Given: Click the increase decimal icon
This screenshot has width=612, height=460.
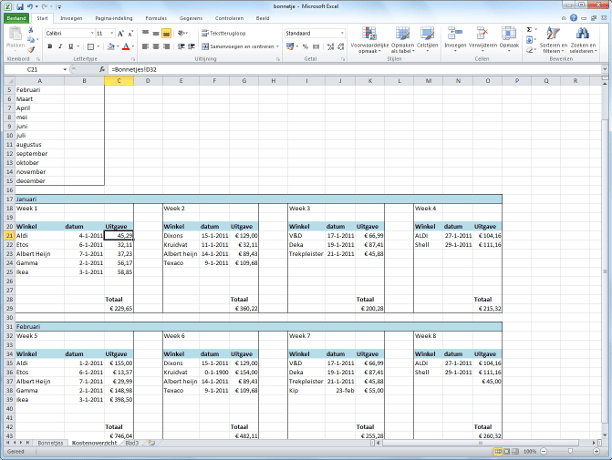Looking at the screenshot, I should [x=330, y=46].
